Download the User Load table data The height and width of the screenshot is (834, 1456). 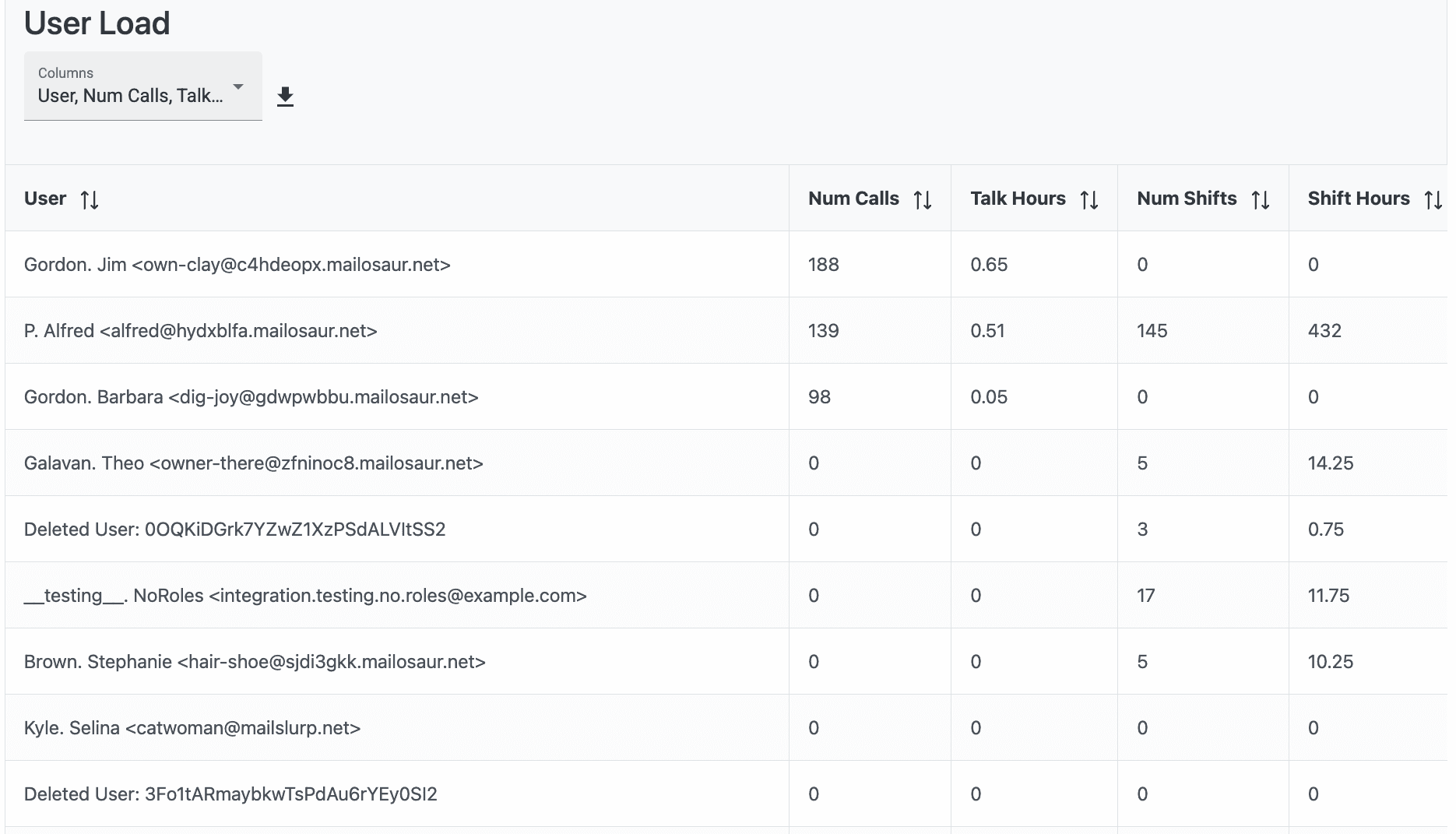[x=286, y=97]
